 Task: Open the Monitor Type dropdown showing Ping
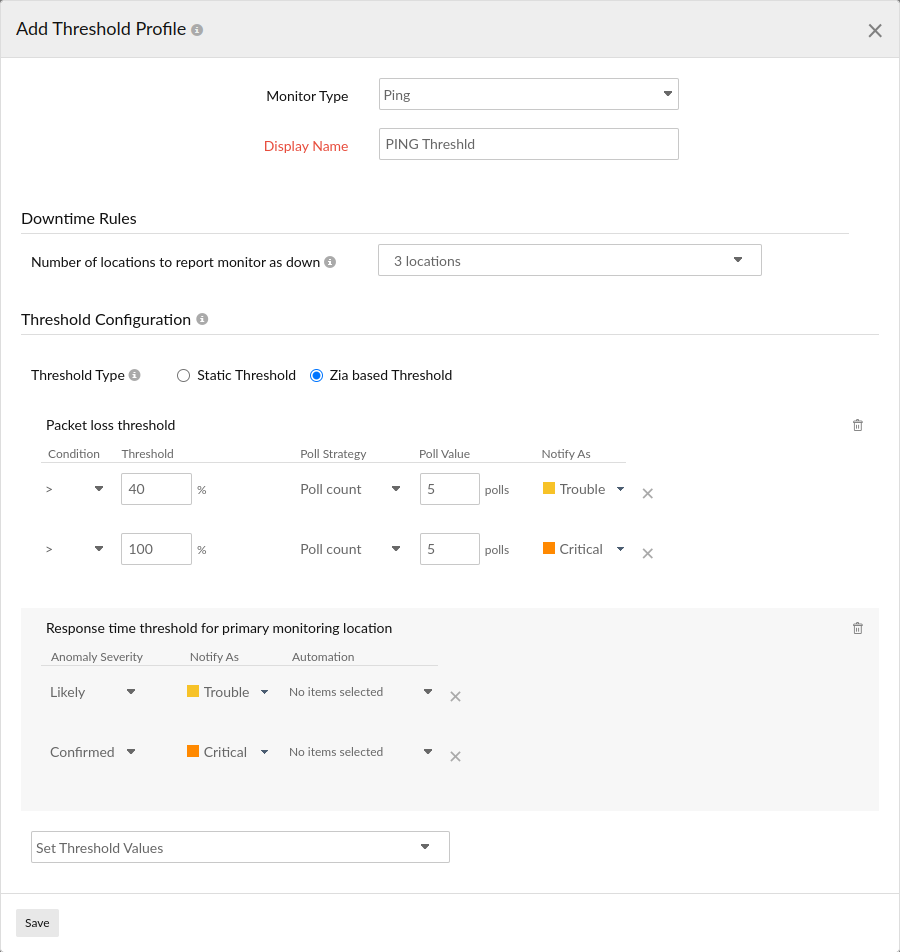(528, 95)
